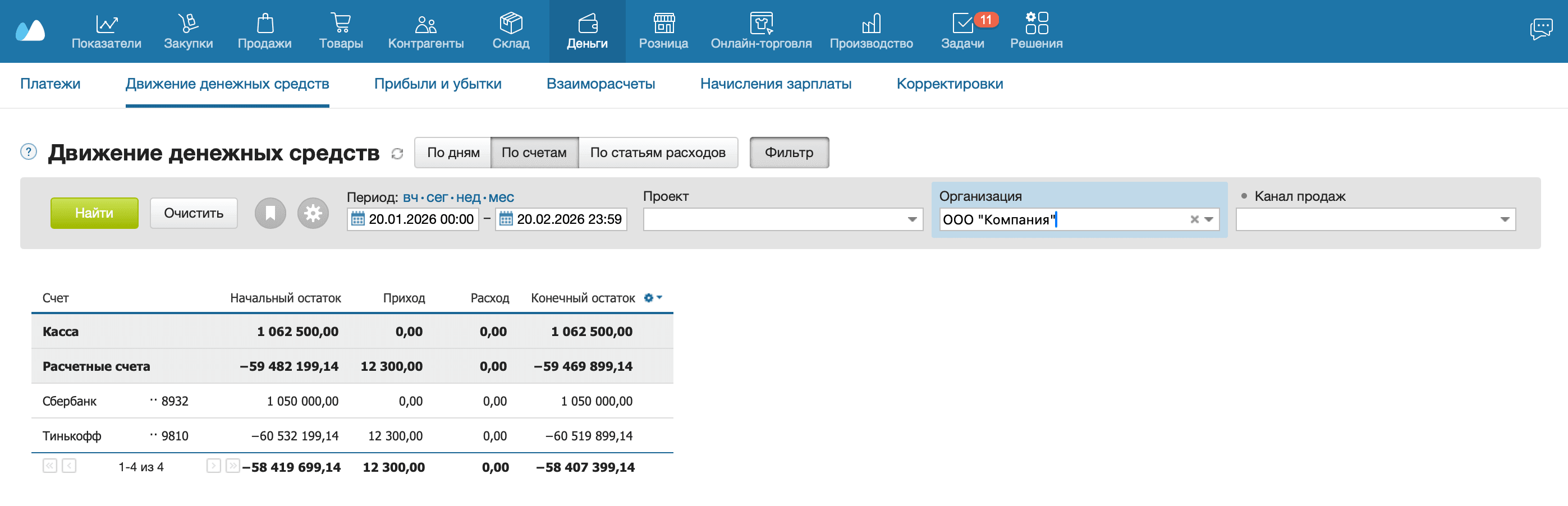Open the Склад section
The width and height of the screenshot is (1568, 506).
[x=512, y=30]
